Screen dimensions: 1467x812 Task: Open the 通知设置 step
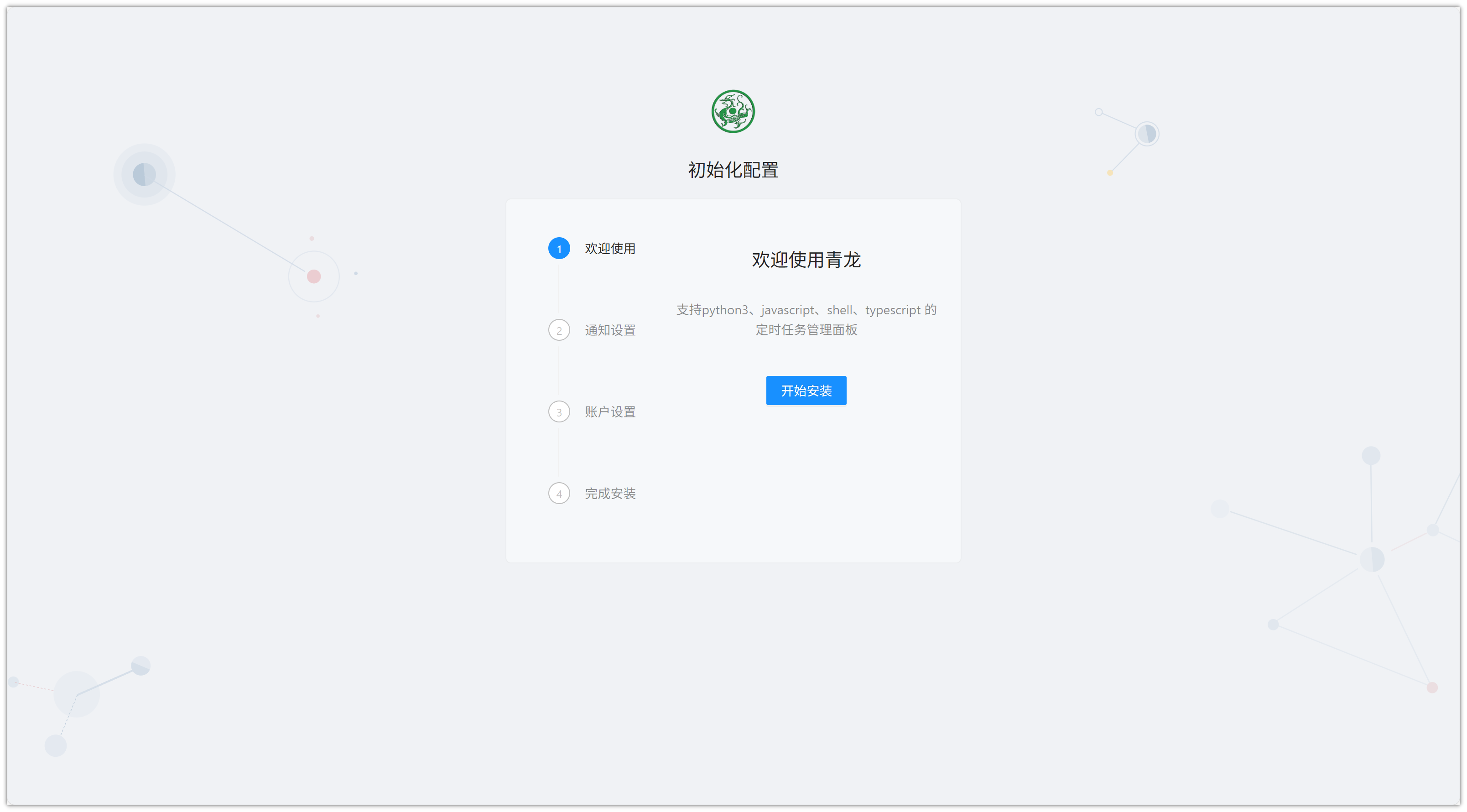pyautogui.click(x=609, y=330)
